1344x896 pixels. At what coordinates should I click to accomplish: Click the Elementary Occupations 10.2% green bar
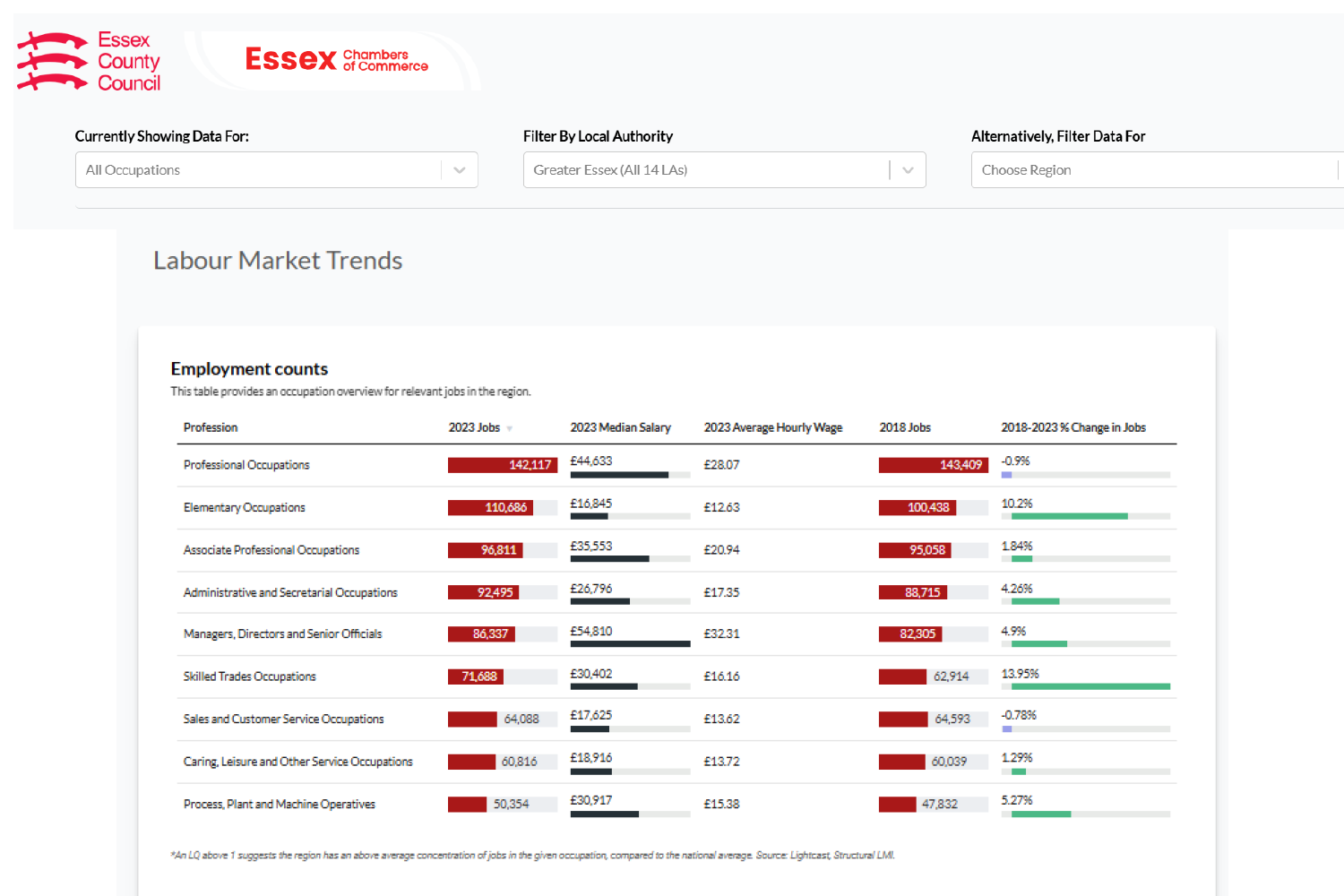pyautogui.click(x=1069, y=516)
